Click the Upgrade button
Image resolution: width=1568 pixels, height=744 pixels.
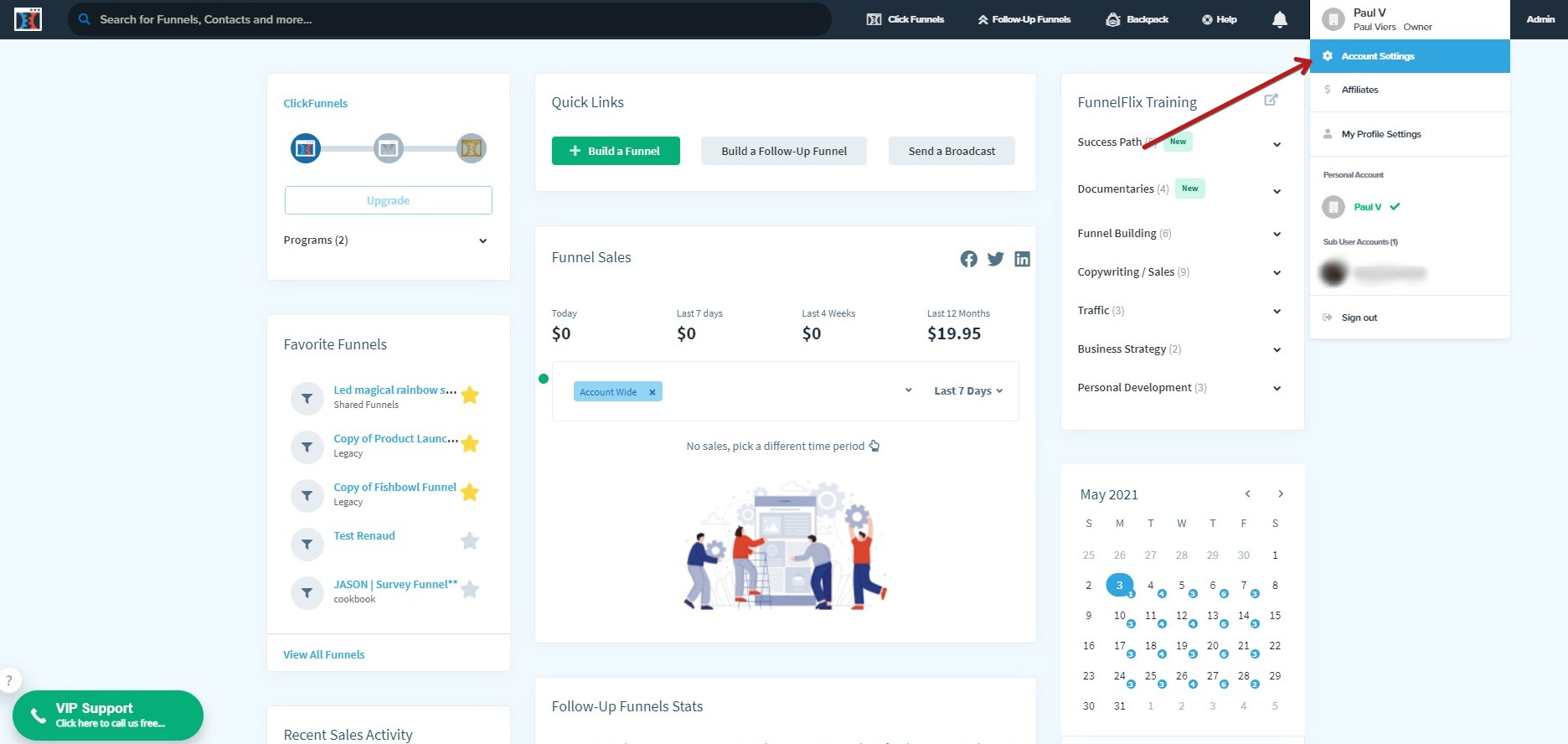pos(388,200)
